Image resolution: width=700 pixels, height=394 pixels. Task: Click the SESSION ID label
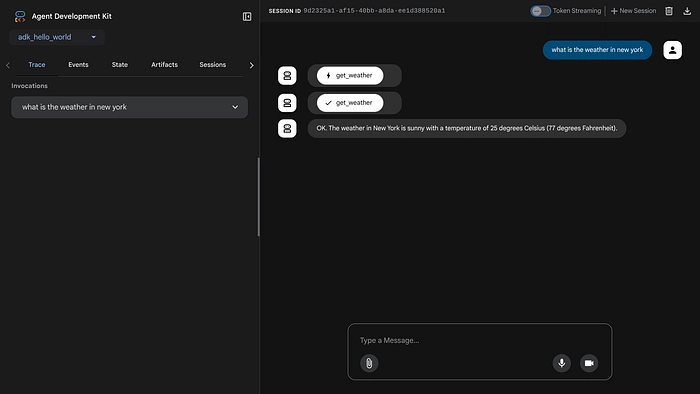[x=284, y=11]
